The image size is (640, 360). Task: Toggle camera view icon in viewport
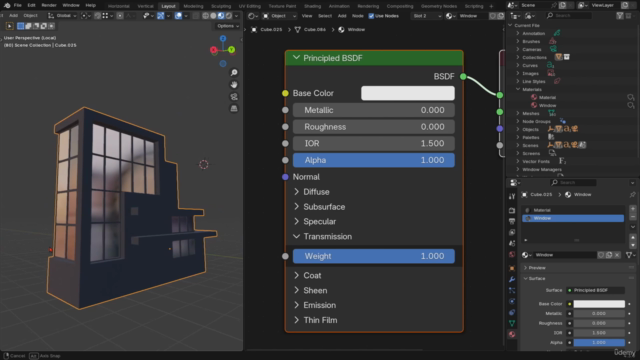(234, 97)
